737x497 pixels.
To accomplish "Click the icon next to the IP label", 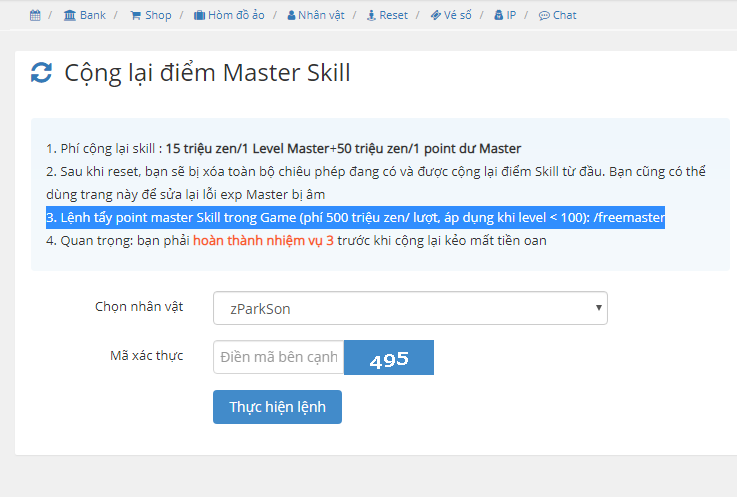I will (x=498, y=15).
